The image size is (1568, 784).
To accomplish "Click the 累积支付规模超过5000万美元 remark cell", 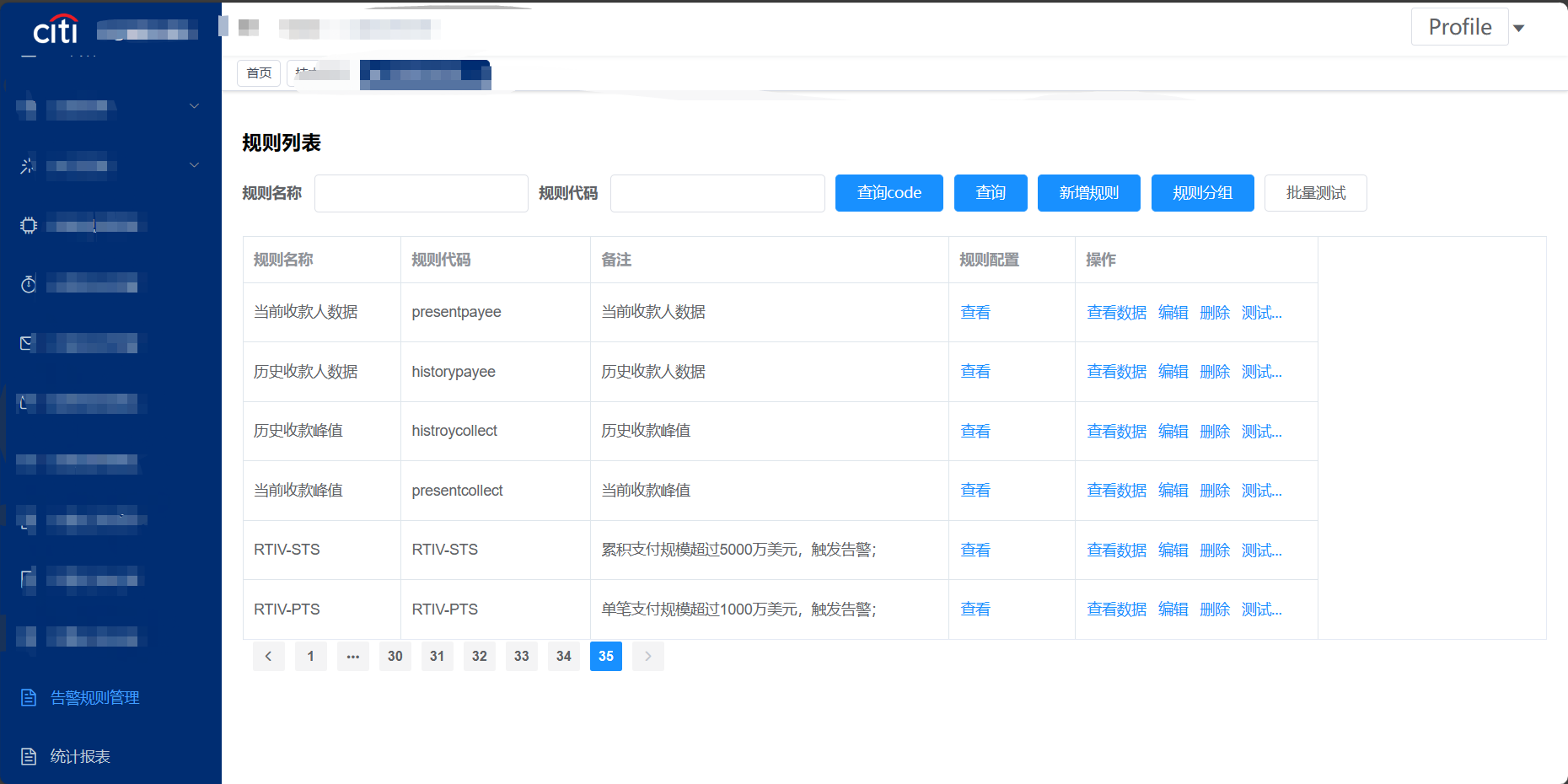I will click(770, 550).
